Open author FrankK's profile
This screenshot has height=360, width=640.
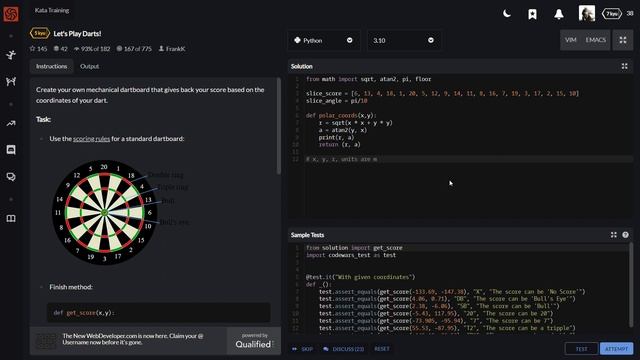pos(172,49)
